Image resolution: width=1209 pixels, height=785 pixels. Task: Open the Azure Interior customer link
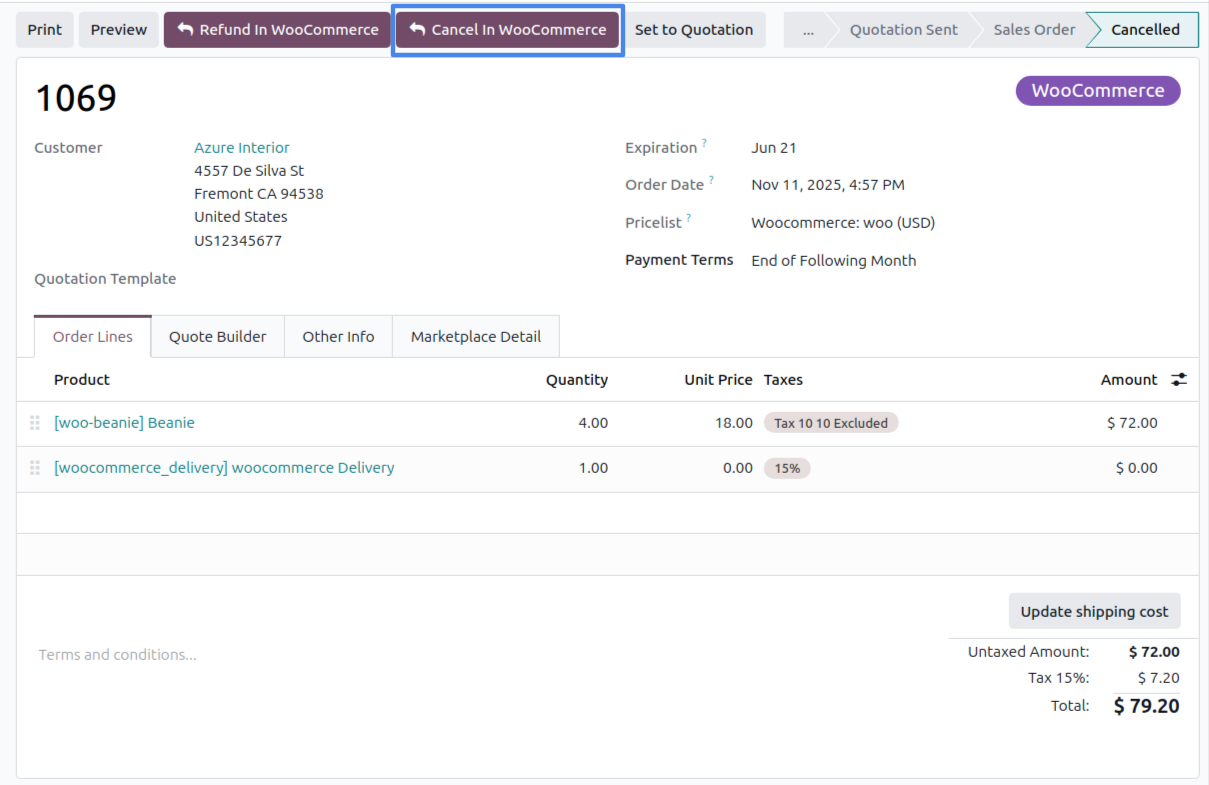(x=242, y=148)
